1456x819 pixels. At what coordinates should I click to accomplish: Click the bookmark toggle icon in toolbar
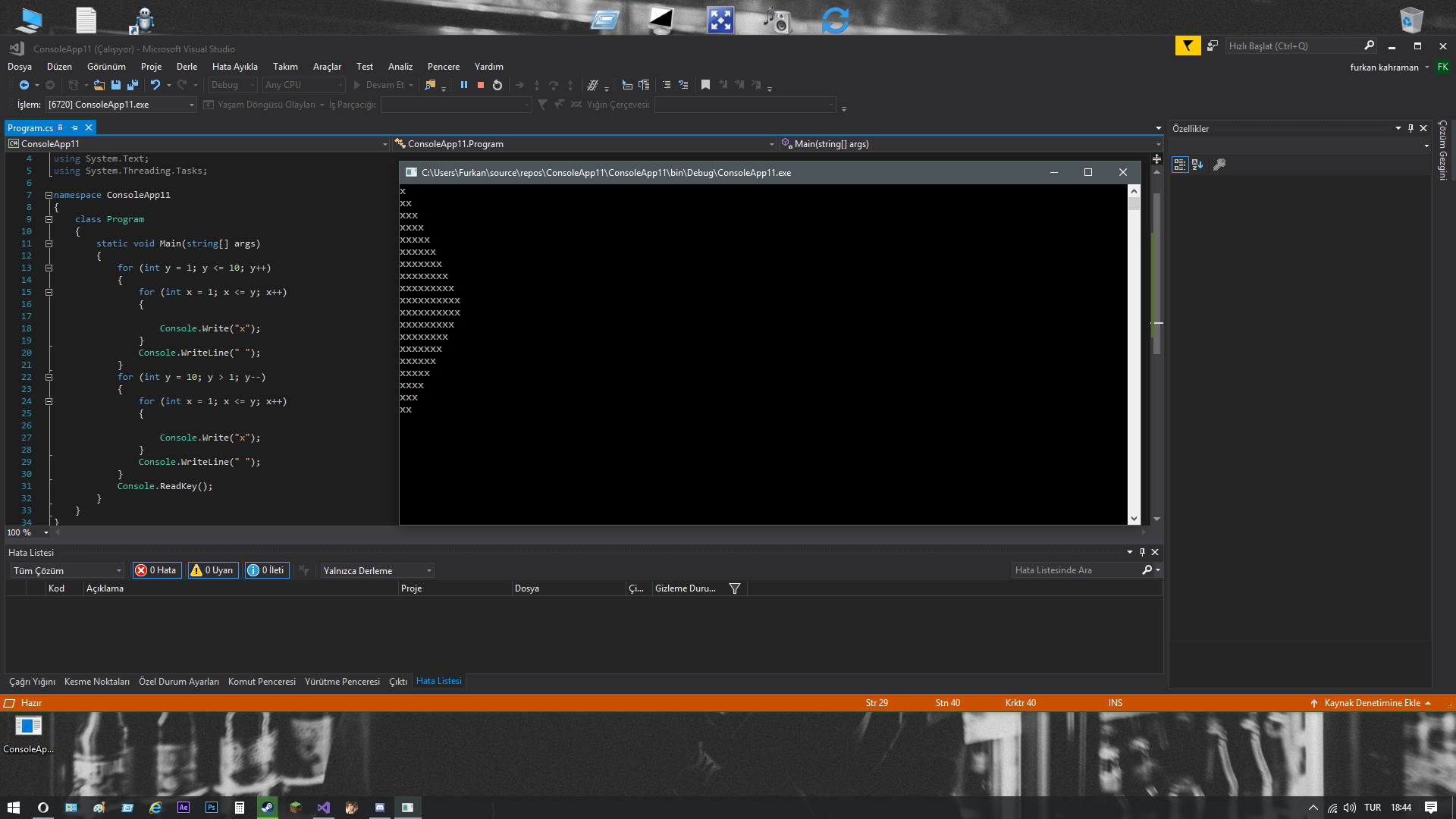tap(705, 85)
